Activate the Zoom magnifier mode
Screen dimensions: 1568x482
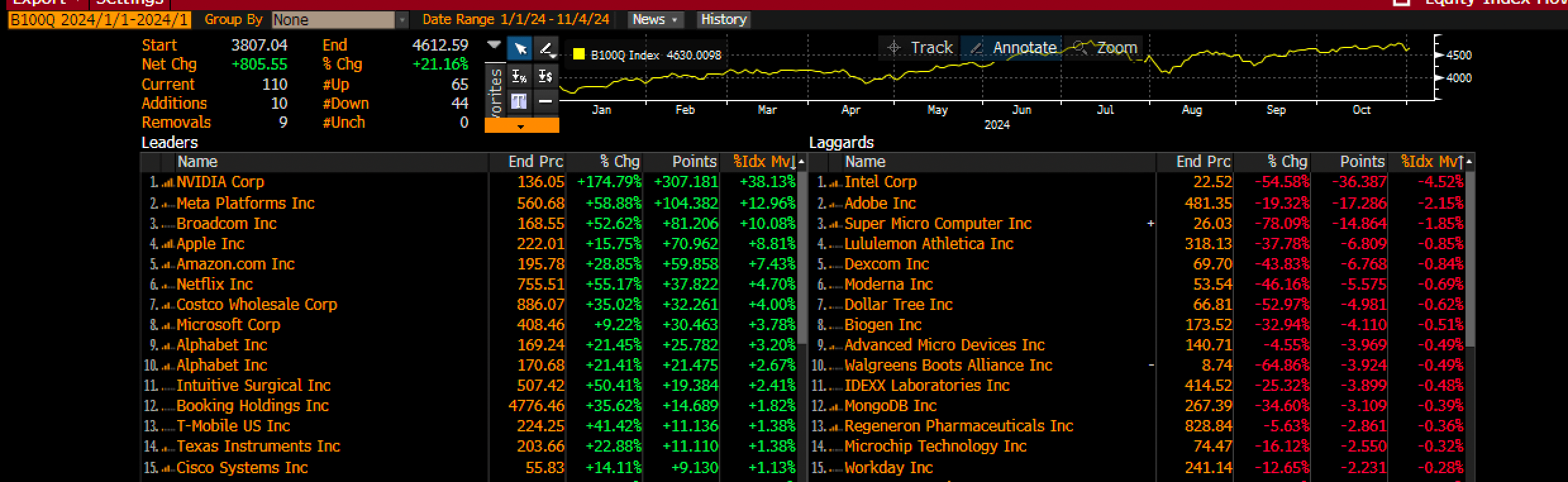pyautogui.click(x=1104, y=47)
